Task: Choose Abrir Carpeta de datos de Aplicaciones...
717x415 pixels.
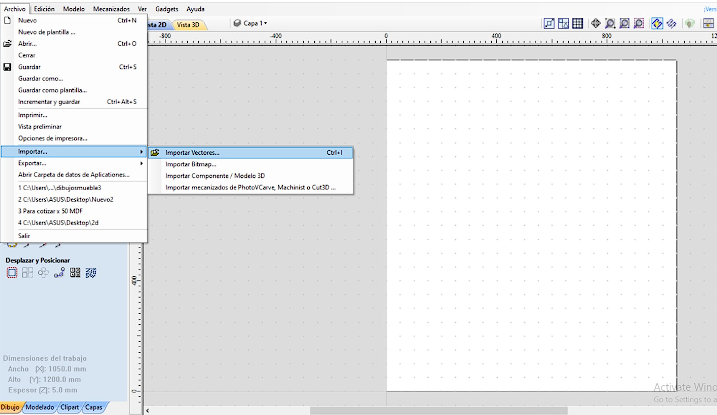Action: (74, 175)
